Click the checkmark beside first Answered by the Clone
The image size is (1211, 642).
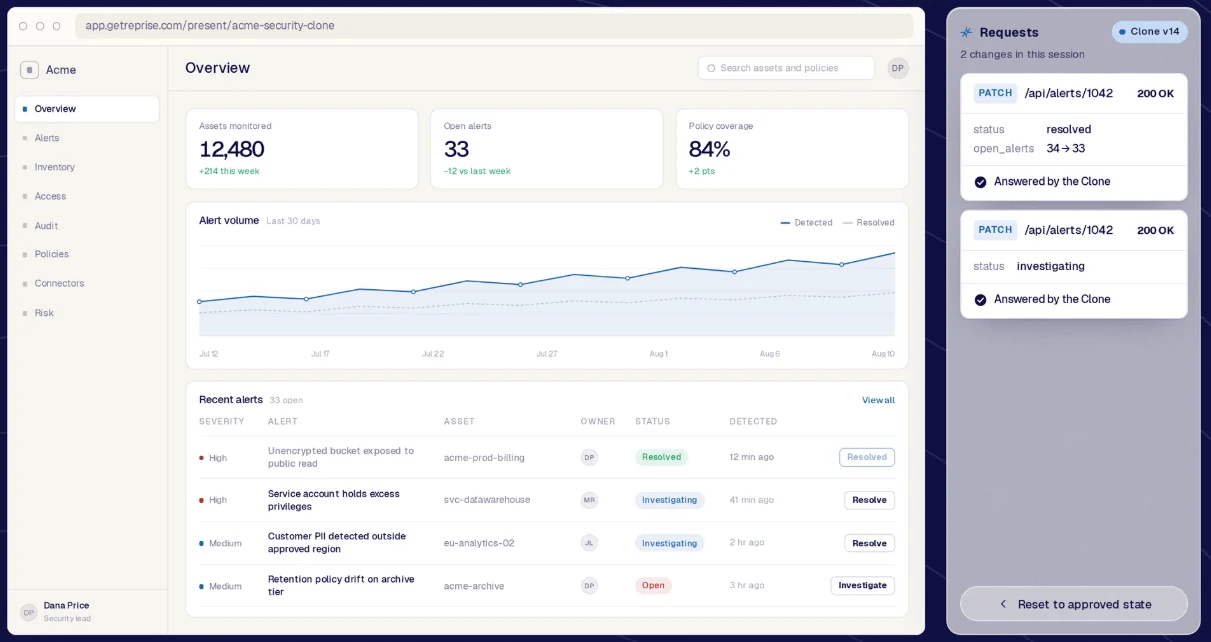point(980,182)
